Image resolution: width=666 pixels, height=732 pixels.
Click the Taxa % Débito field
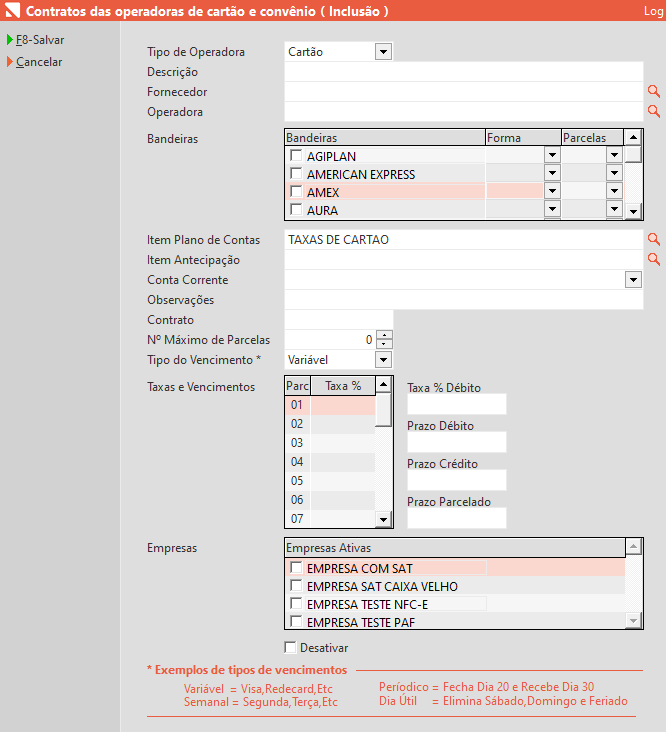click(x=456, y=404)
